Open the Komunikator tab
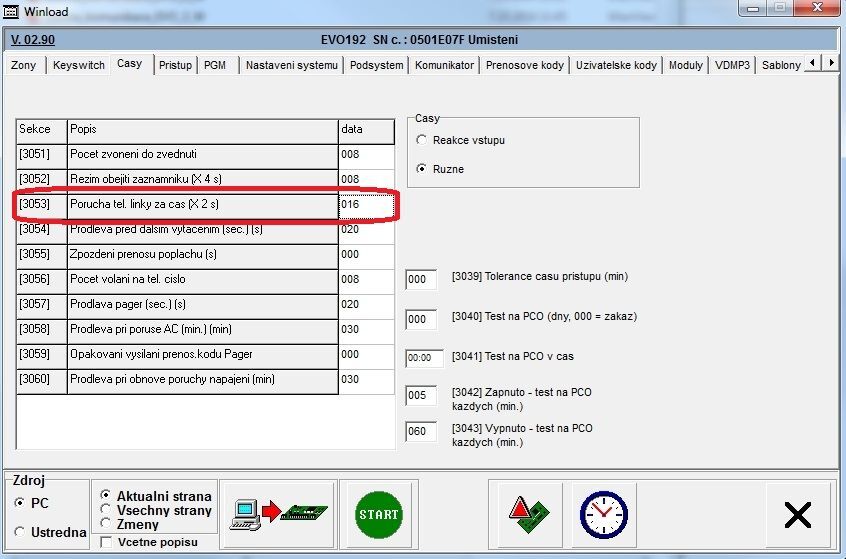 pos(444,65)
